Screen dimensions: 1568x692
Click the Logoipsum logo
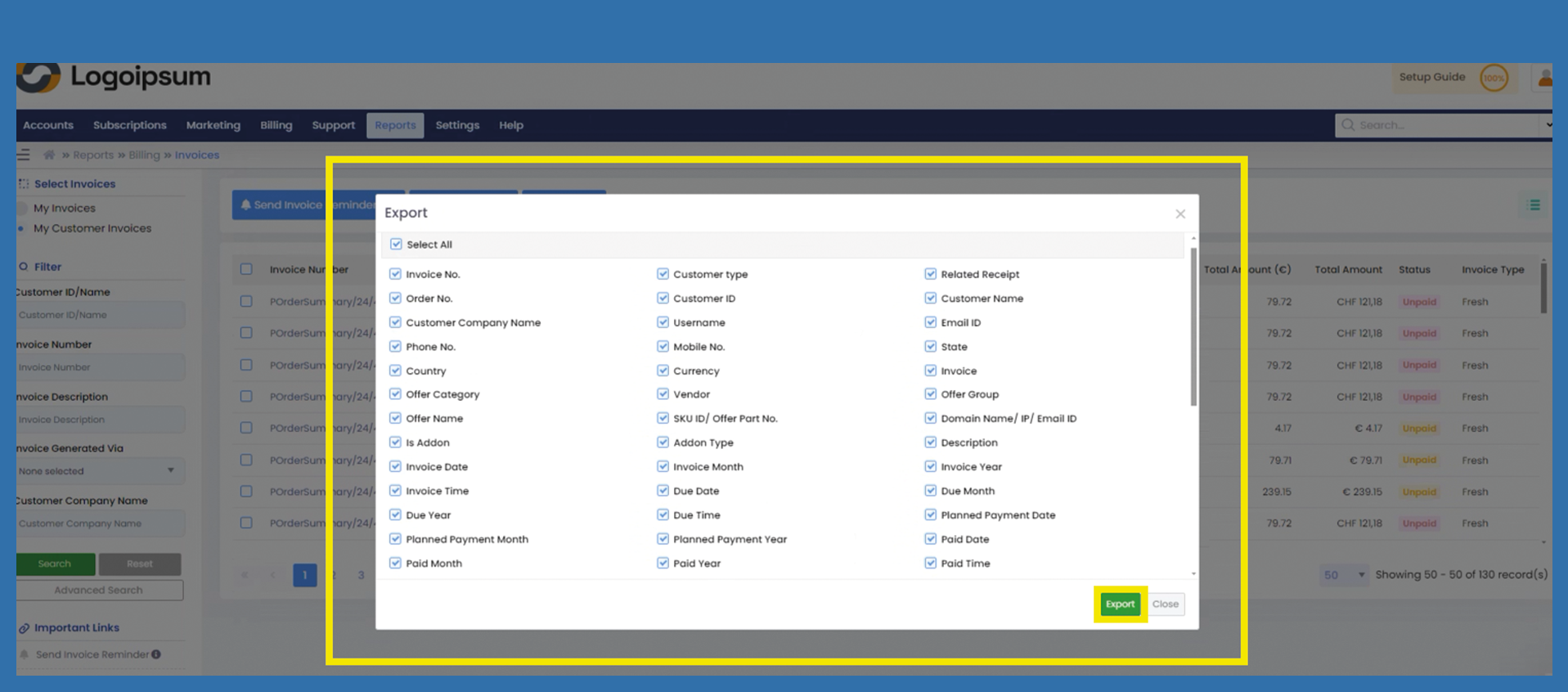(114, 78)
